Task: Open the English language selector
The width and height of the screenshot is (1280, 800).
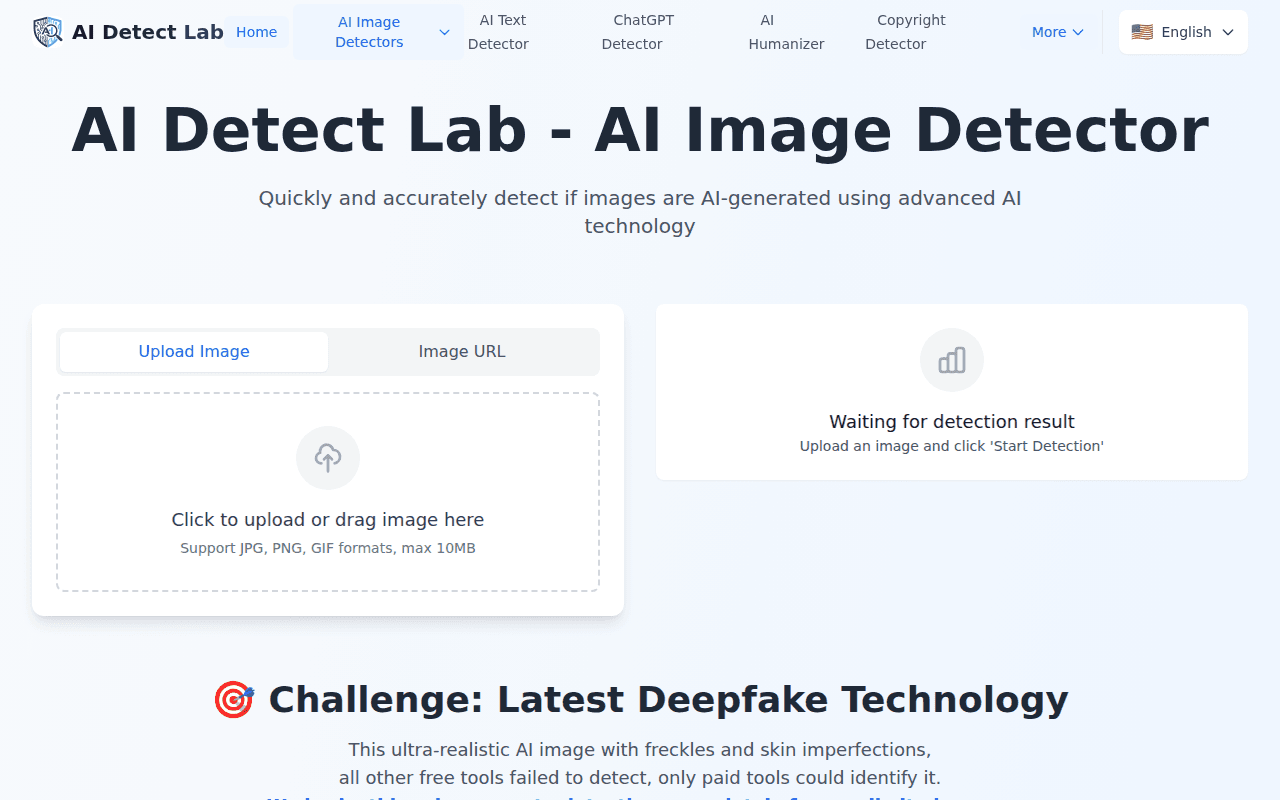Action: point(1183,32)
